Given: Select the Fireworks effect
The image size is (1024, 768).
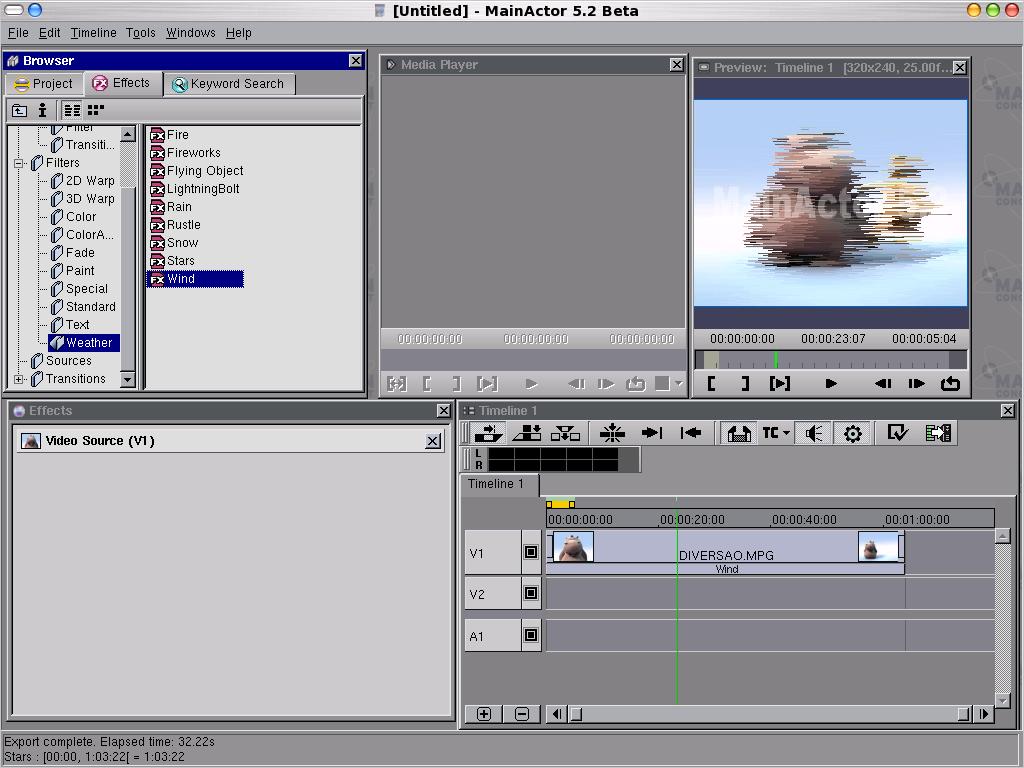Looking at the screenshot, I should click(193, 153).
